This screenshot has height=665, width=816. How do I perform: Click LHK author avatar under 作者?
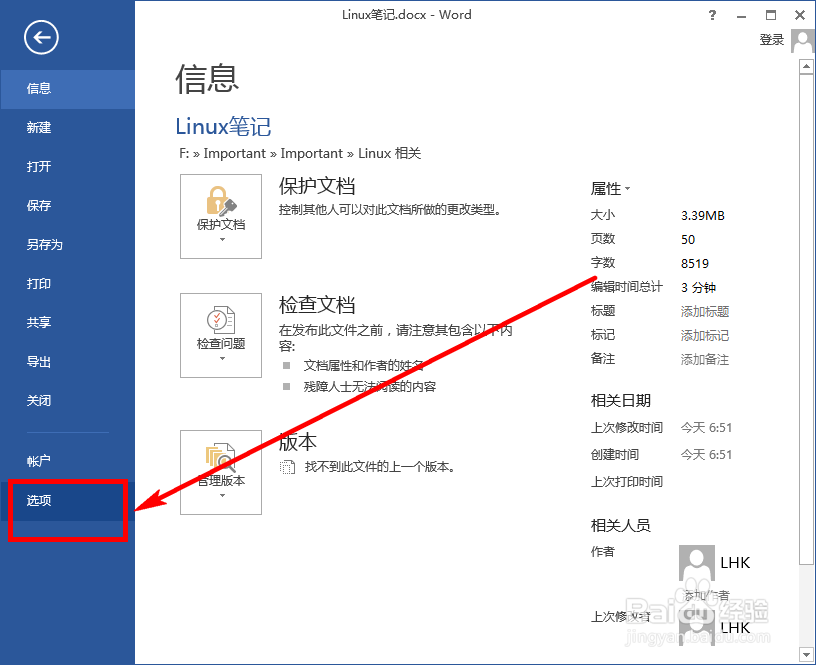tap(697, 562)
